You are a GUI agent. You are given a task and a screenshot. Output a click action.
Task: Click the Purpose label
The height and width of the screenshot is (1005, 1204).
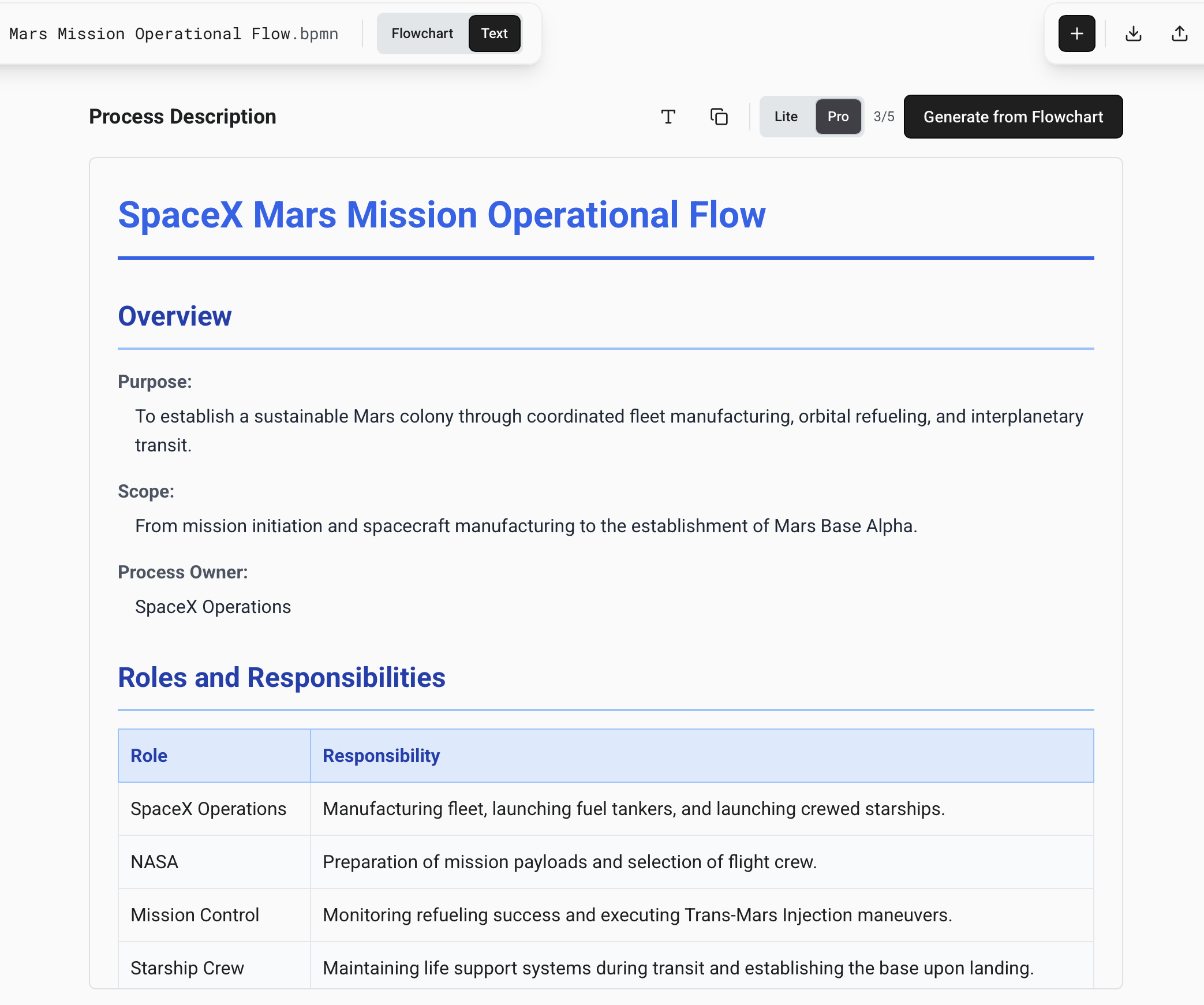pos(155,382)
